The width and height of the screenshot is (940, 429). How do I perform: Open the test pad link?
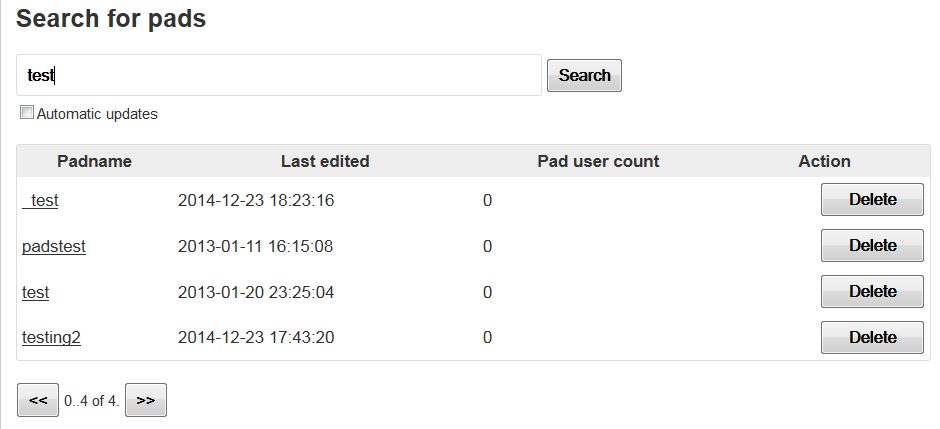[x=35, y=292]
